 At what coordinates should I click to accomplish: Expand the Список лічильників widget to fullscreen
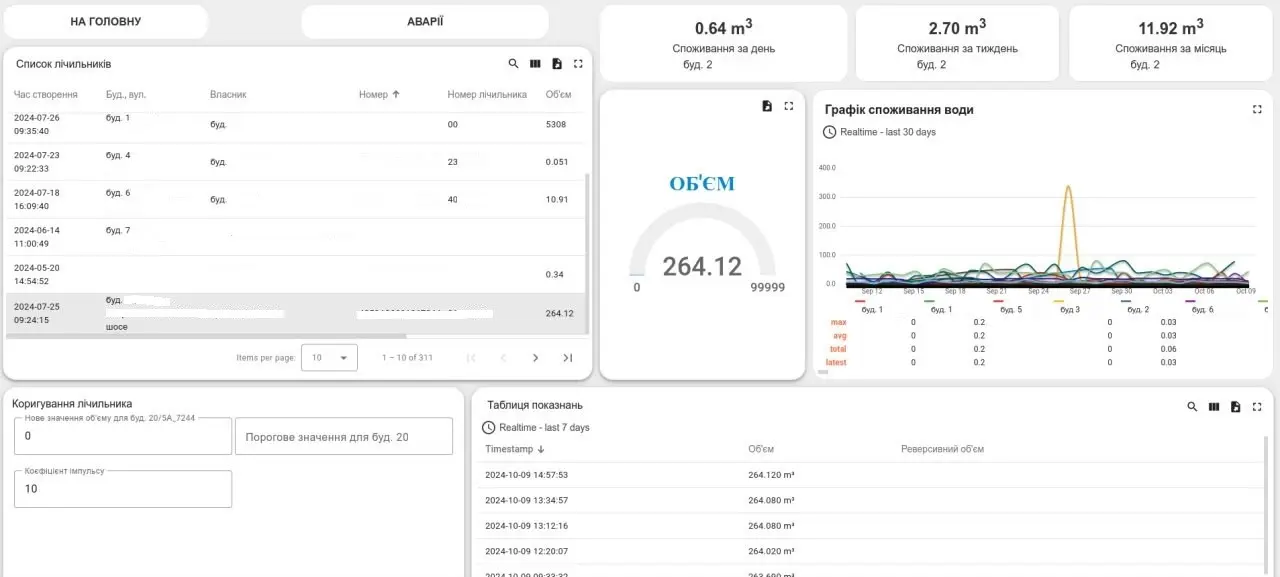pyautogui.click(x=578, y=64)
